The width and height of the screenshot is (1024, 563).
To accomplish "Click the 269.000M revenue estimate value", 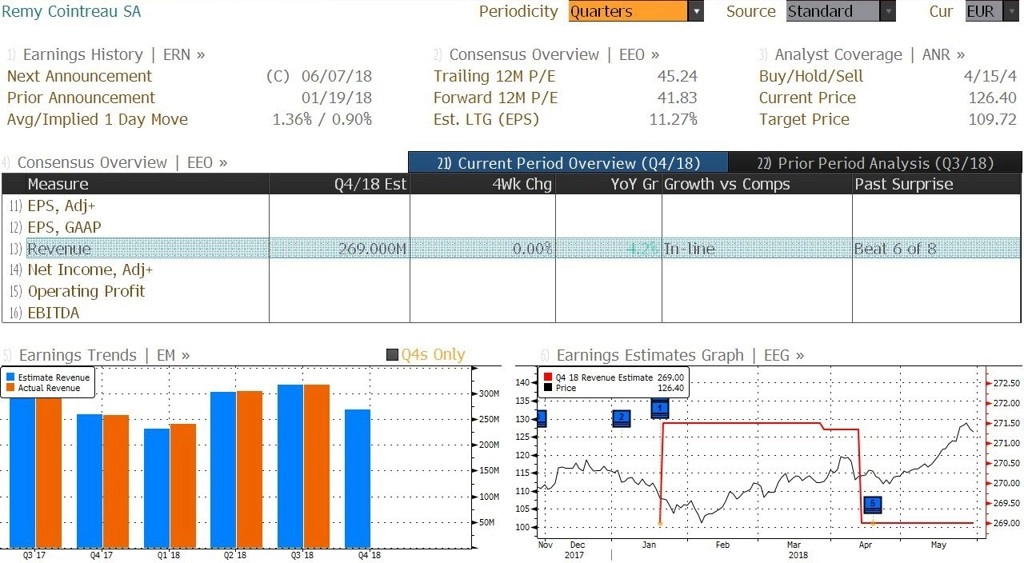I will click(x=372, y=249).
